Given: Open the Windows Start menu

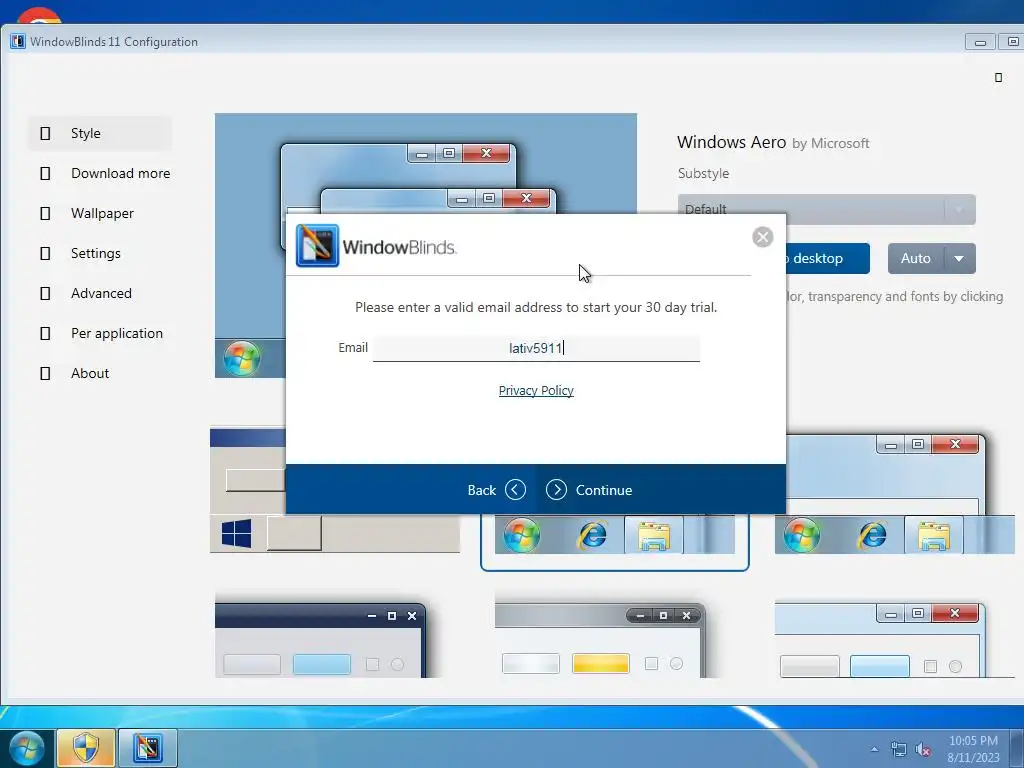Looking at the screenshot, I should 27,748.
